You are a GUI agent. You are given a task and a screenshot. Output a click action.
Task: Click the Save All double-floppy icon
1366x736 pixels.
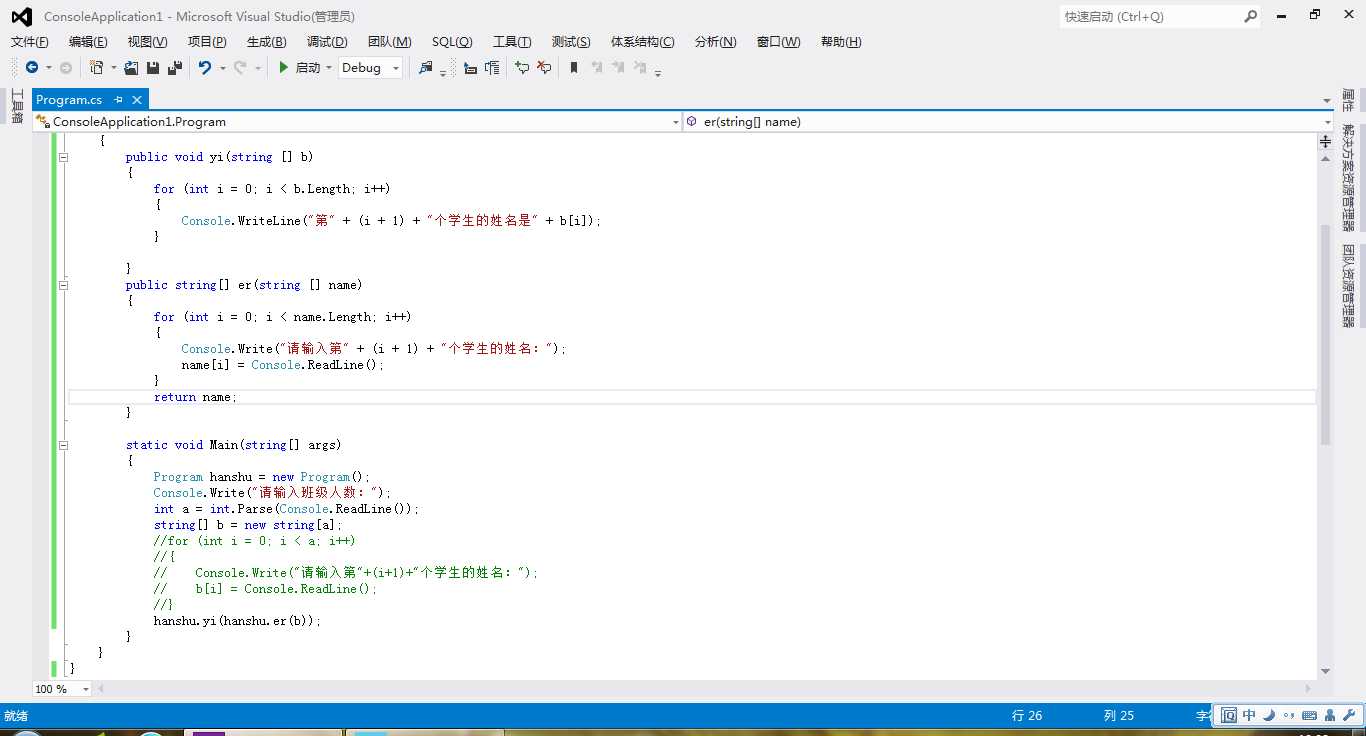click(175, 68)
